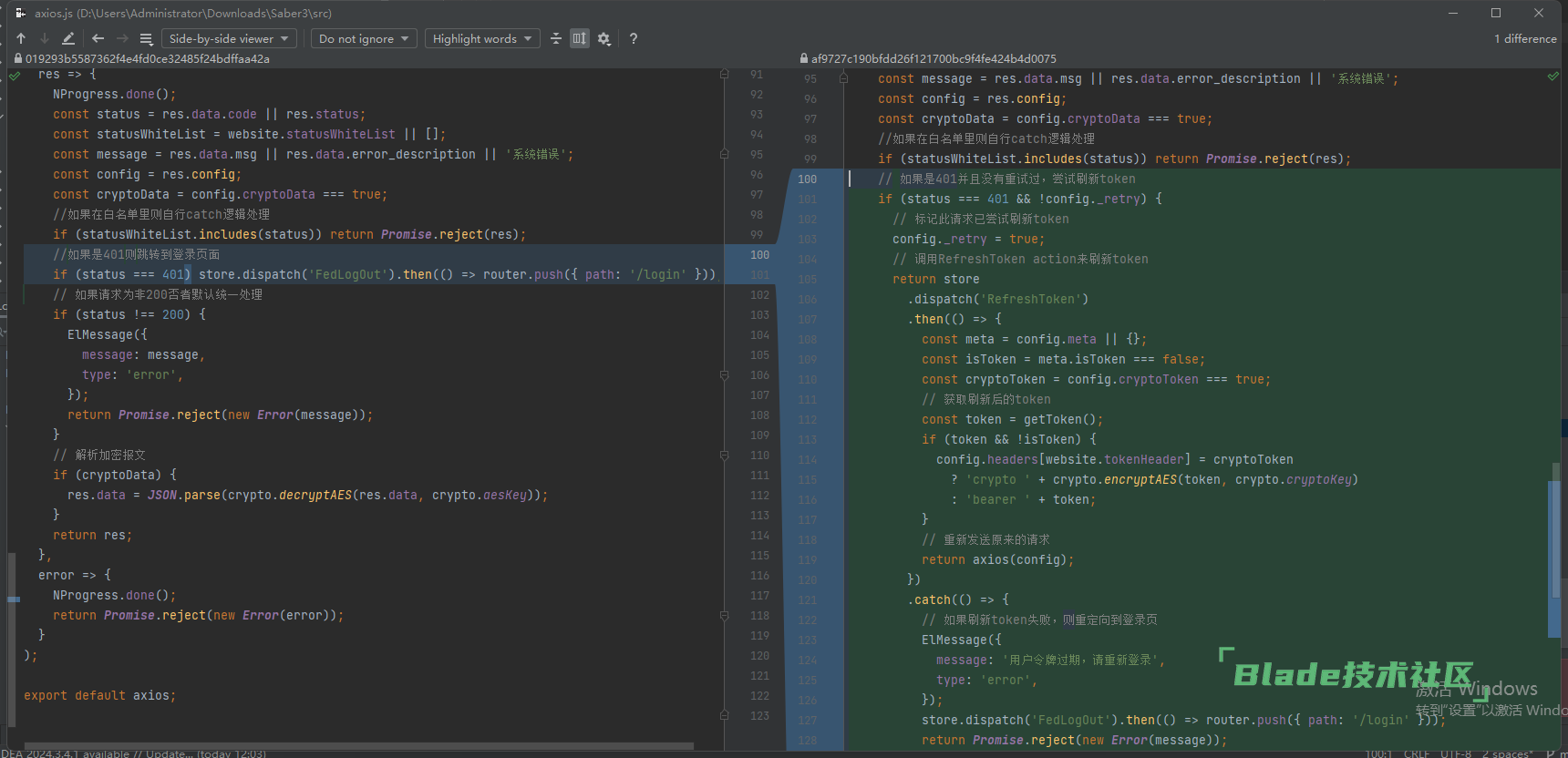The image size is (1568, 758).
Task: Click line number 100 in right gutter
Action: [x=807, y=179]
